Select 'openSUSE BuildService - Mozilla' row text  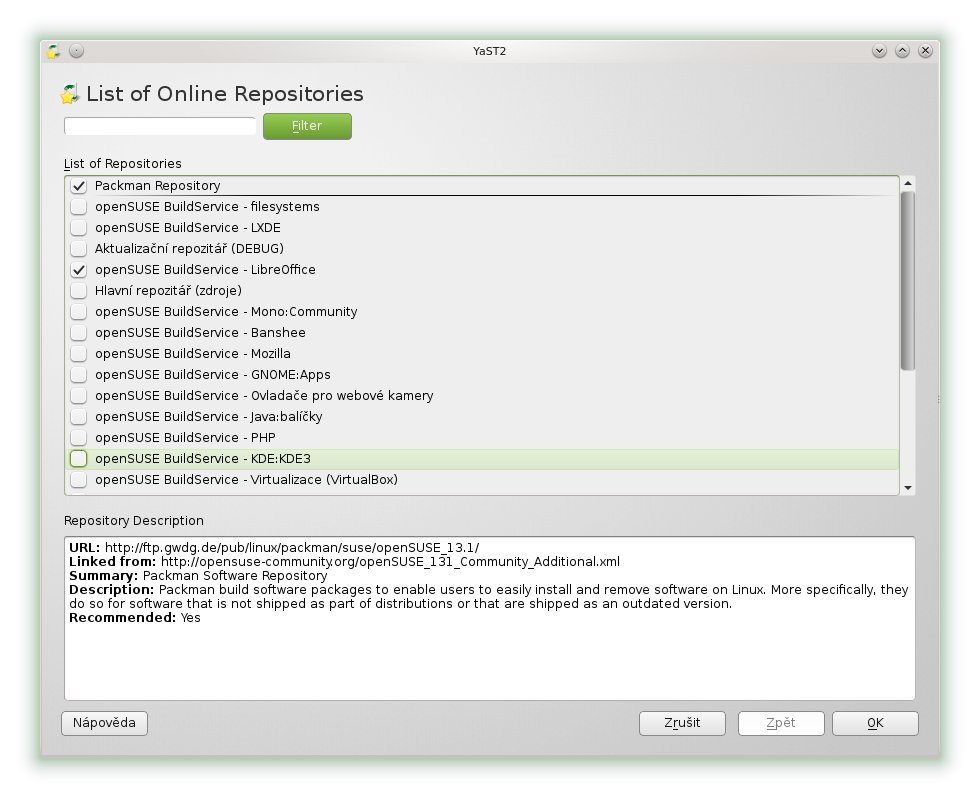click(x=192, y=354)
